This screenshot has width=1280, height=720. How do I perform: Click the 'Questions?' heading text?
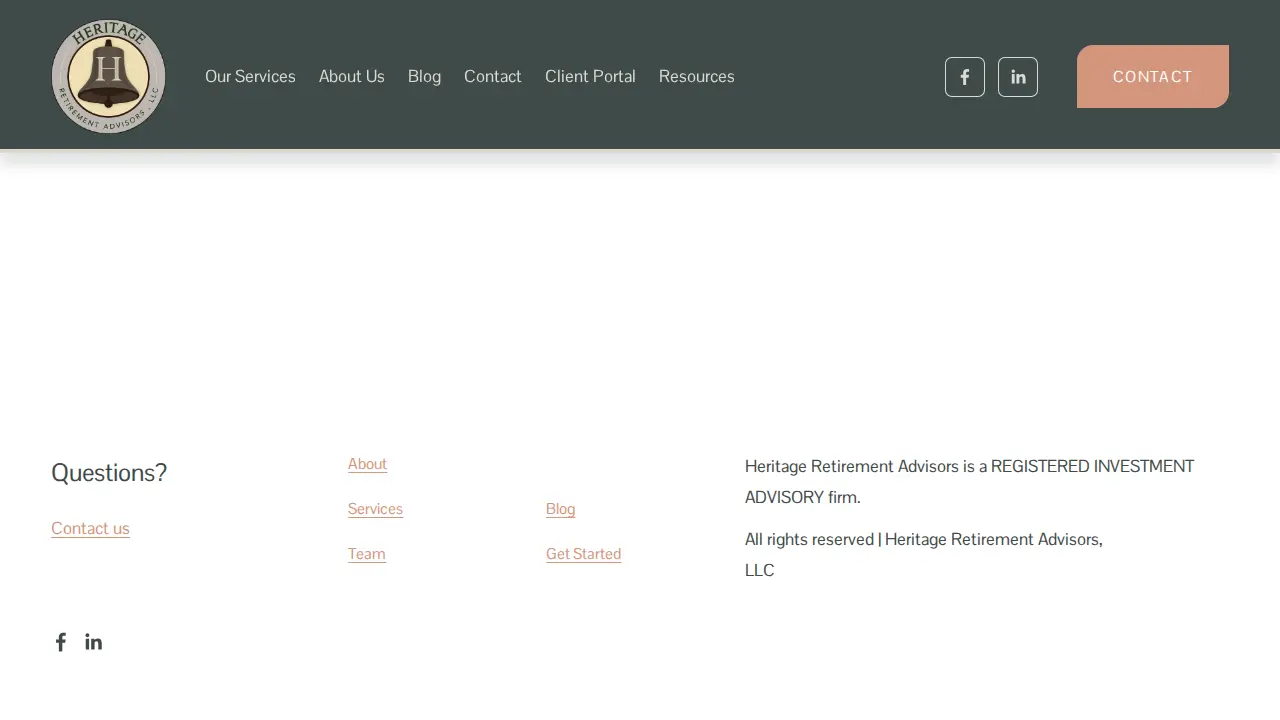pos(109,472)
